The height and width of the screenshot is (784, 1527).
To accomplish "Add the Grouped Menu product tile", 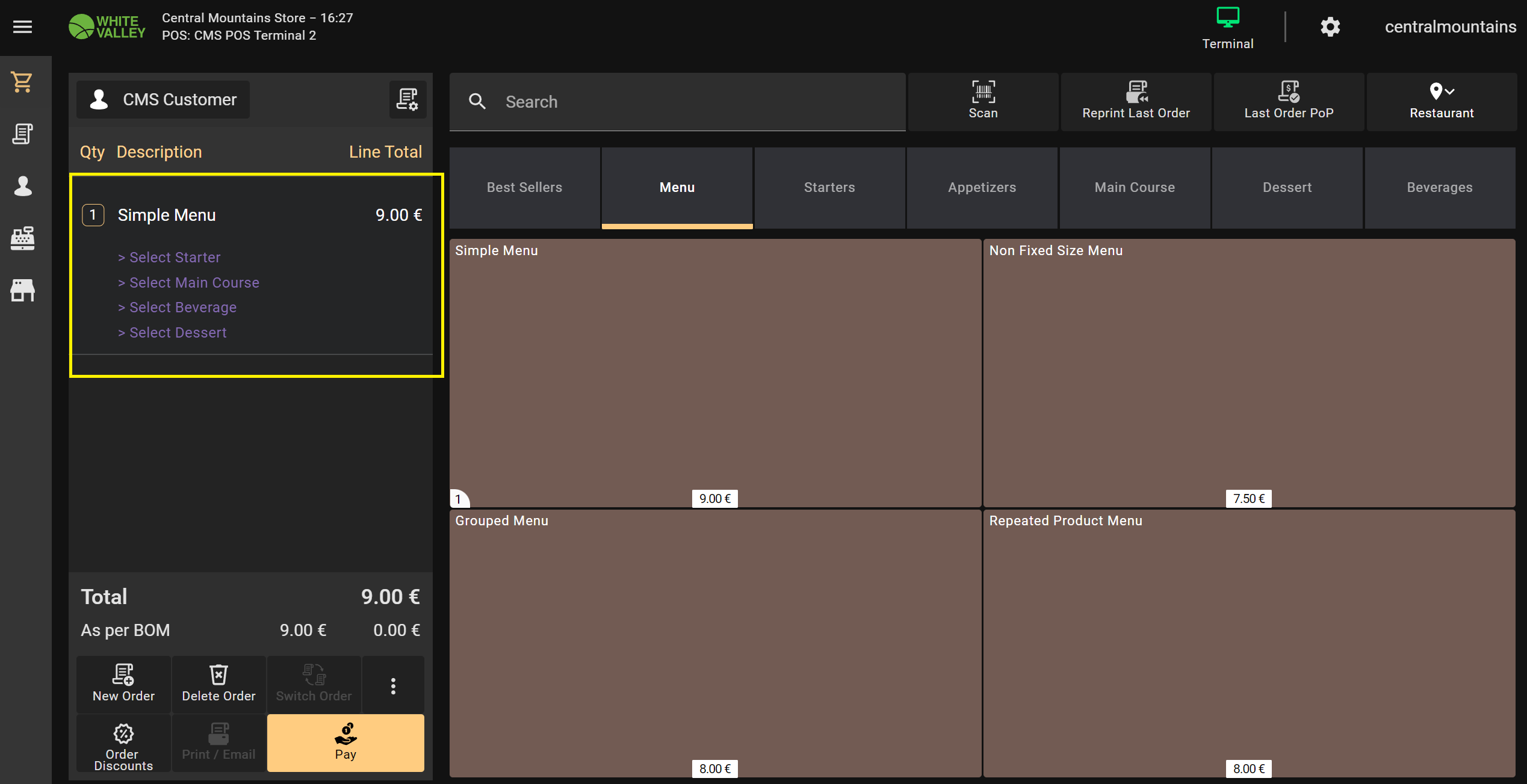I will pyautogui.click(x=715, y=643).
